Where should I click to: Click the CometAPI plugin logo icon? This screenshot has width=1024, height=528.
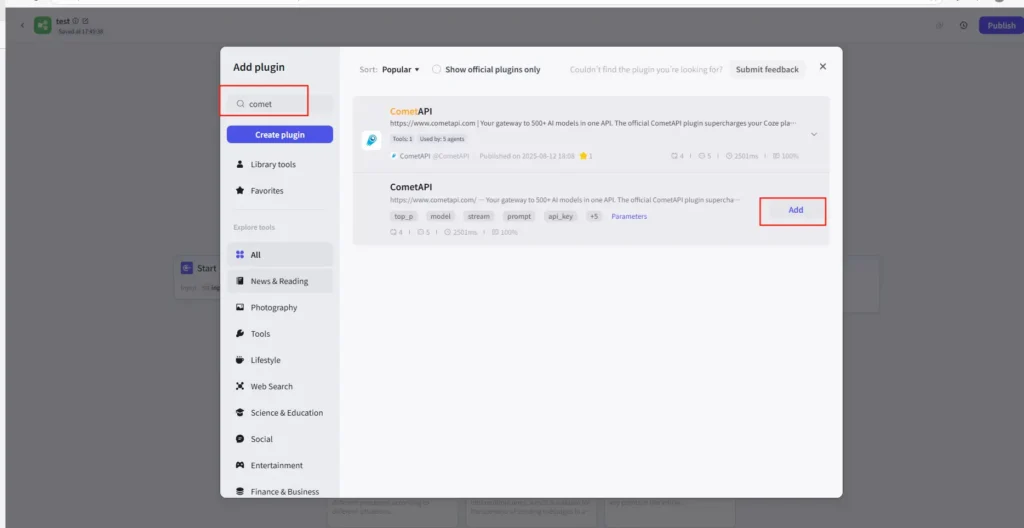pos(372,140)
